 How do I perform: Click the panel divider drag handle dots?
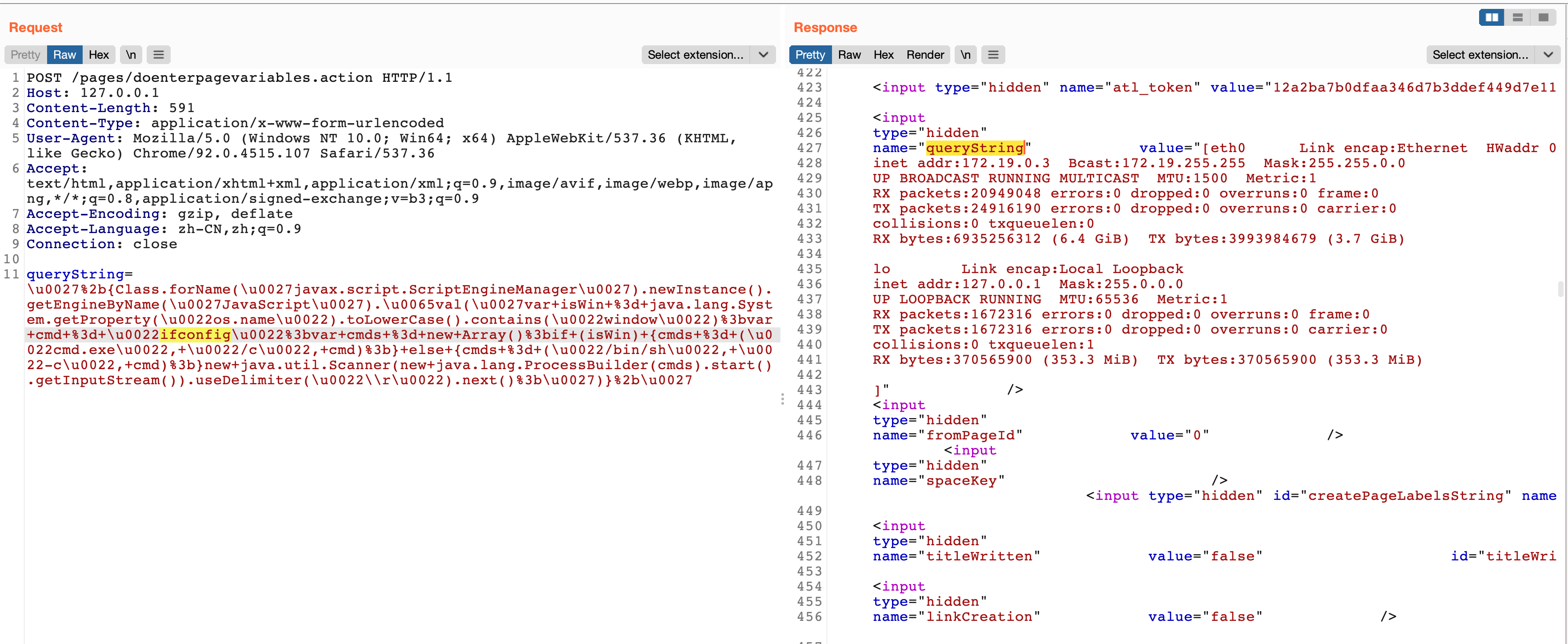pos(782,399)
